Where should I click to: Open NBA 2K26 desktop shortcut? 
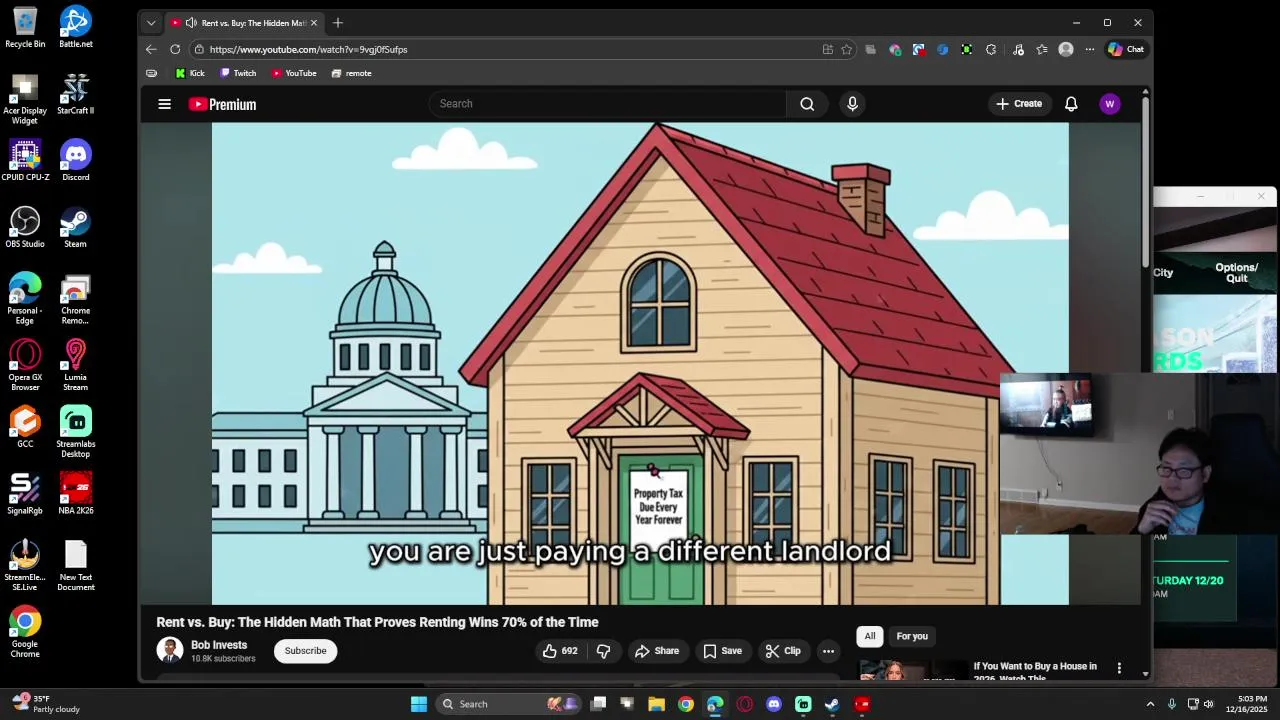[x=75, y=494]
